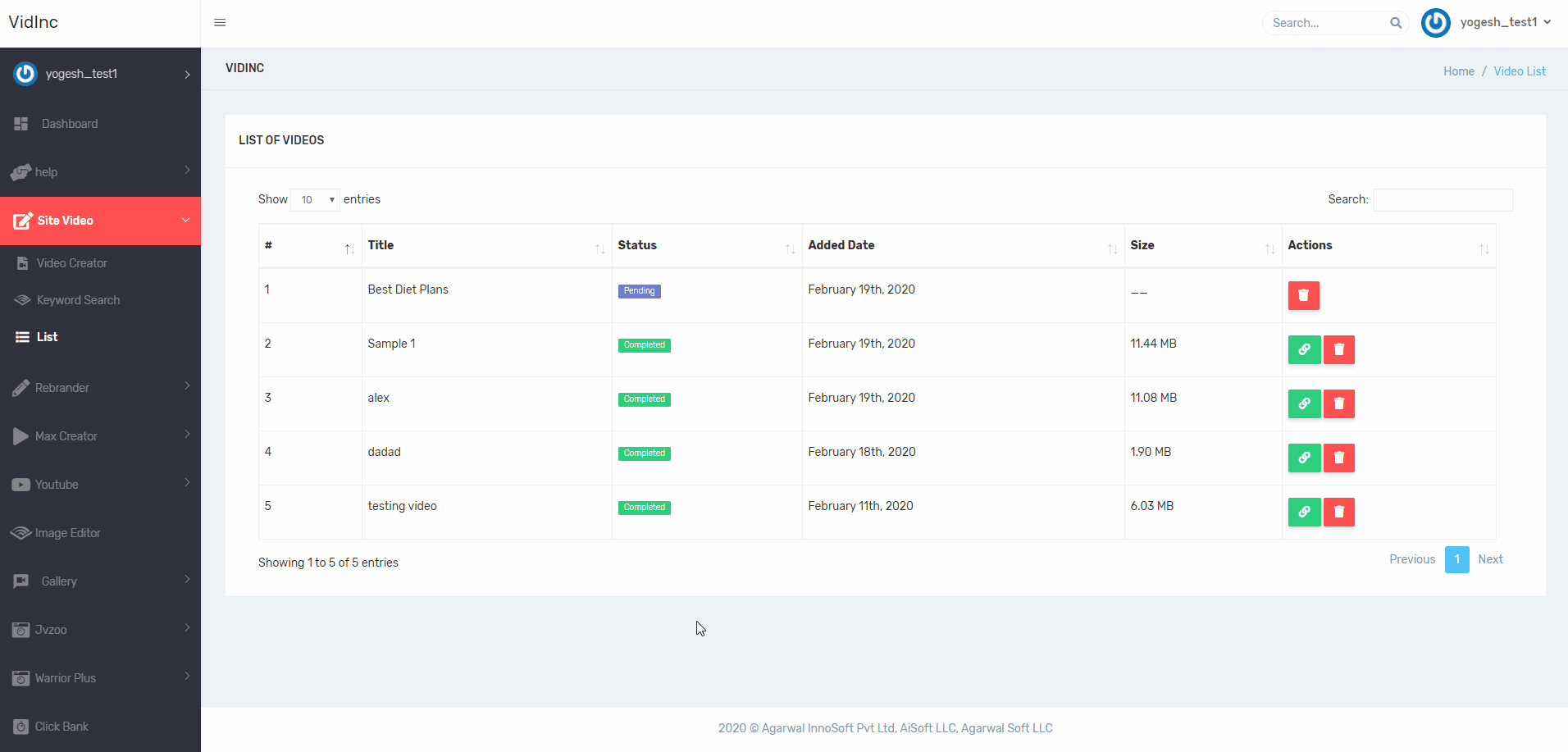Image resolution: width=1568 pixels, height=752 pixels.
Task: Click the Youtube icon in sidebar
Action: [x=21, y=485]
